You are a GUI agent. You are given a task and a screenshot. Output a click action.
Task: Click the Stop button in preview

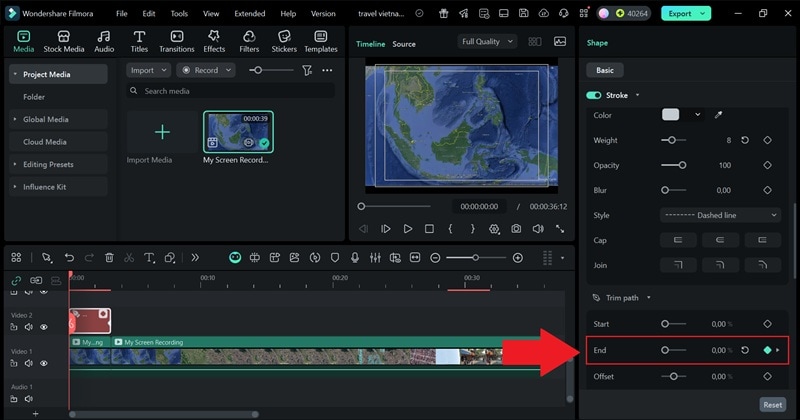click(x=430, y=229)
